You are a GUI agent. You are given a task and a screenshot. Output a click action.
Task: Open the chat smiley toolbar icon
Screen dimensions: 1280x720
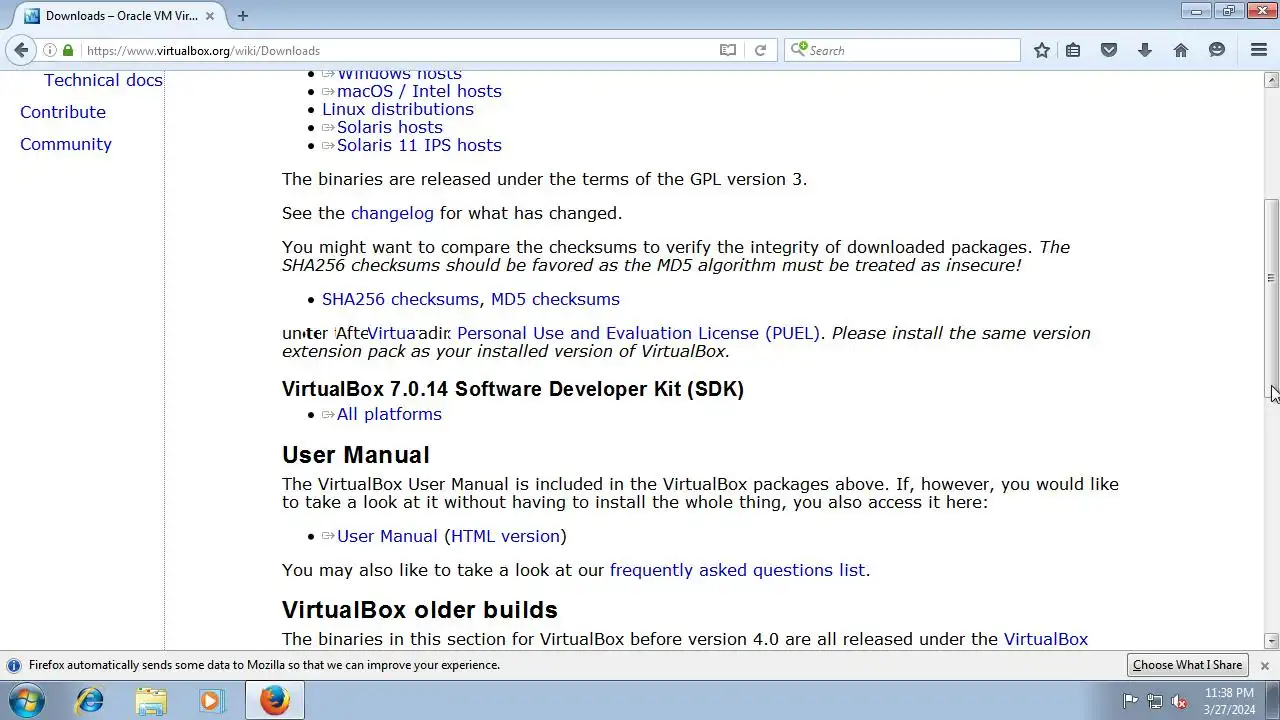(x=1217, y=50)
